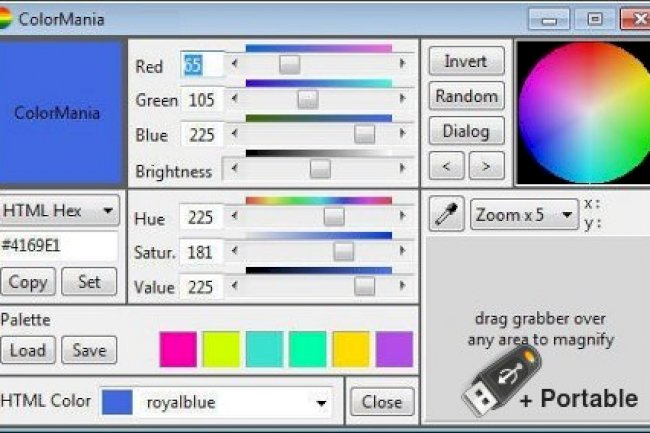
Task: Click the Green slider handle
Action: pyautogui.click(x=308, y=99)
